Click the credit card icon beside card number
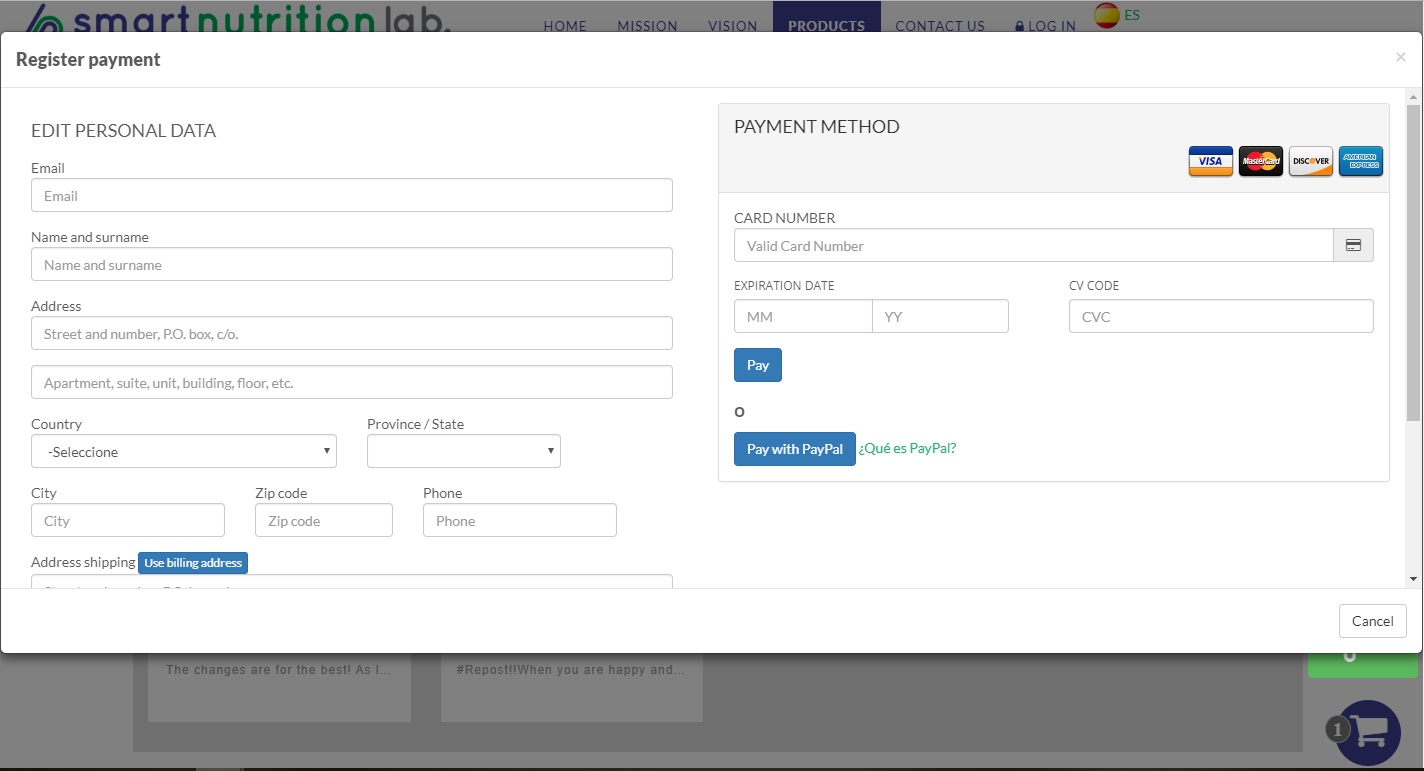The width and height of the screenshot is (1424, 771). (x=1353, y=246)
